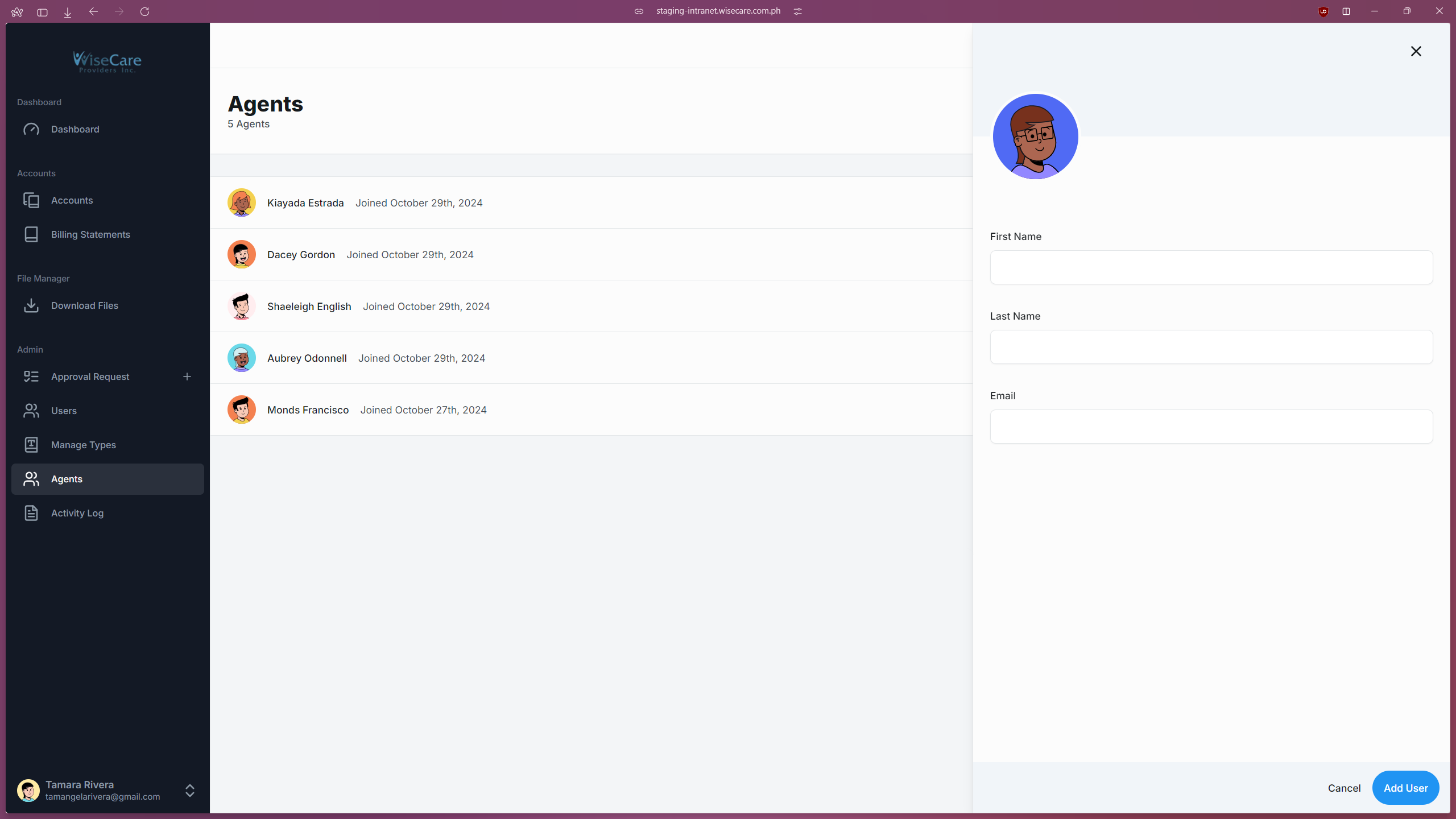Close the add user side panel
Image resolution: width=1456 pixels, height=819 pixels.
1416,51
